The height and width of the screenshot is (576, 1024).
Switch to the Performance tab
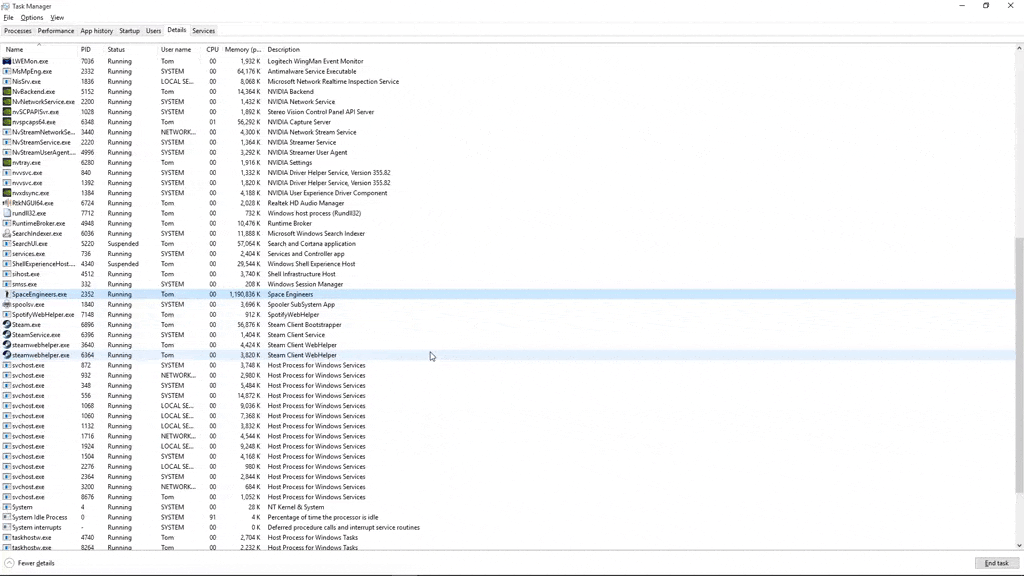[x=56, y=31]
